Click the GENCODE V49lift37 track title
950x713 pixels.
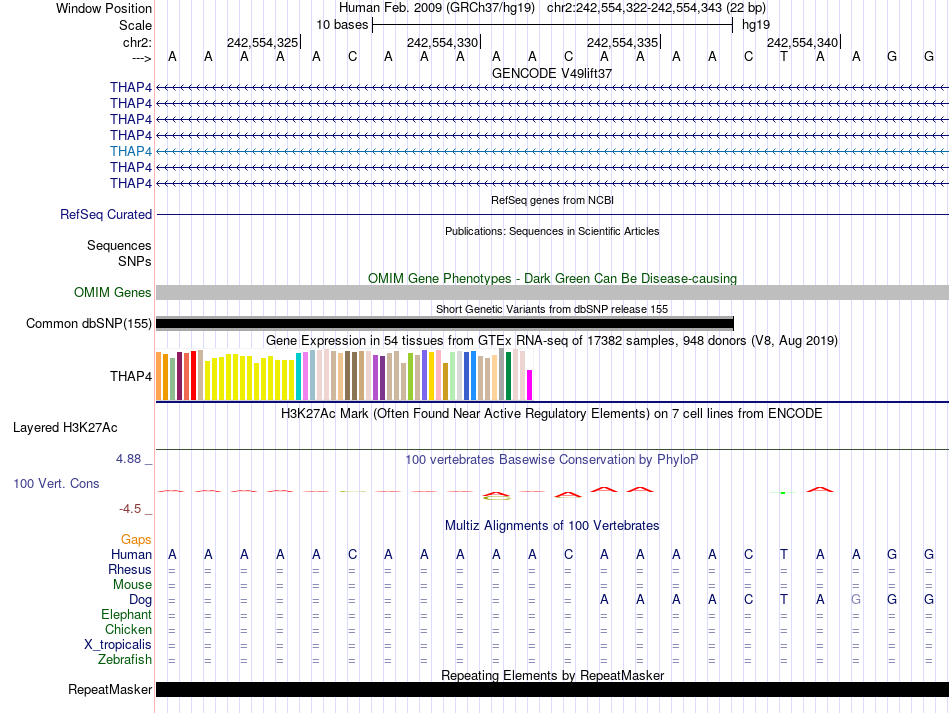tap(552, 74)
